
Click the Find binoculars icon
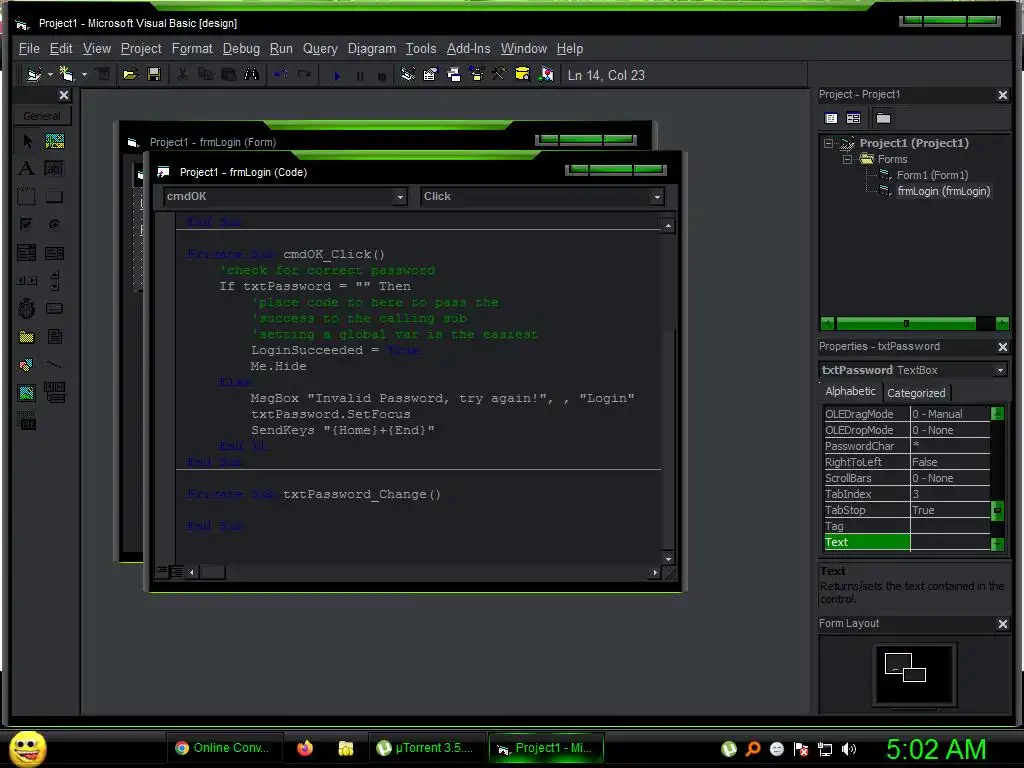click(251, 74)
